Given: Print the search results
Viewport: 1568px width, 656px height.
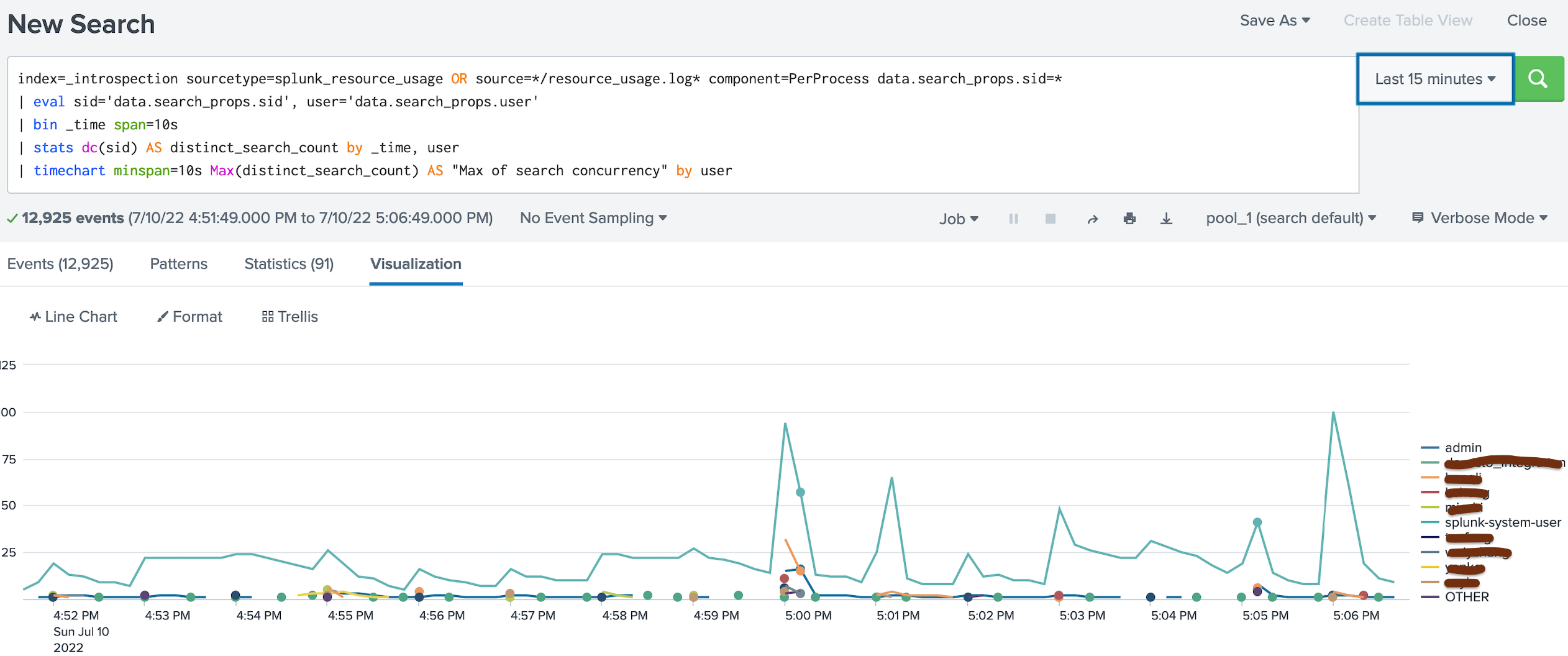Looking at the screenshot, I should 1130,218.
